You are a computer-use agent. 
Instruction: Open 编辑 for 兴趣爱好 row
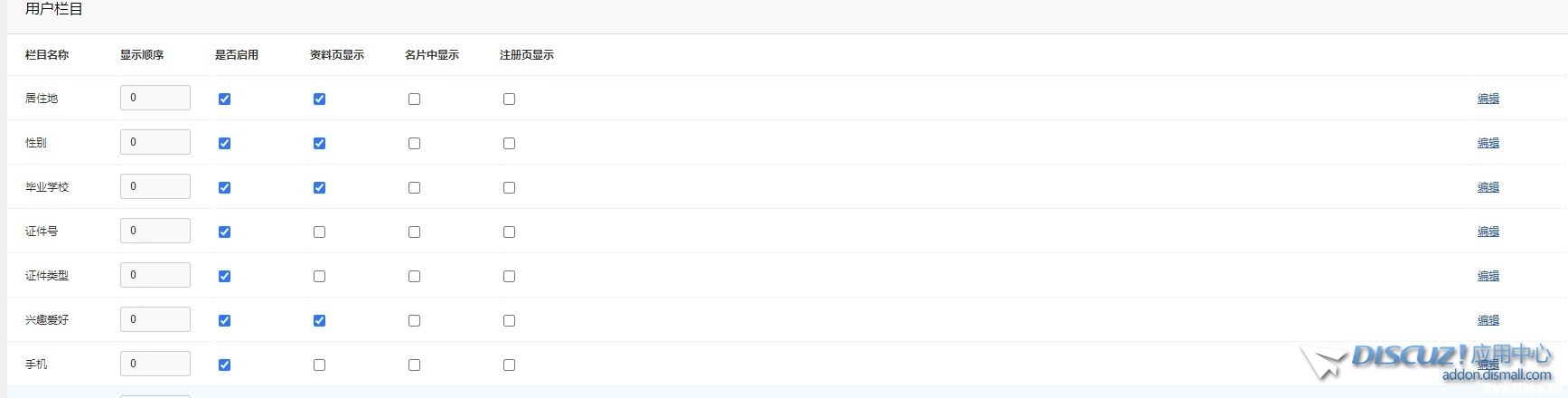point(1488,320)
